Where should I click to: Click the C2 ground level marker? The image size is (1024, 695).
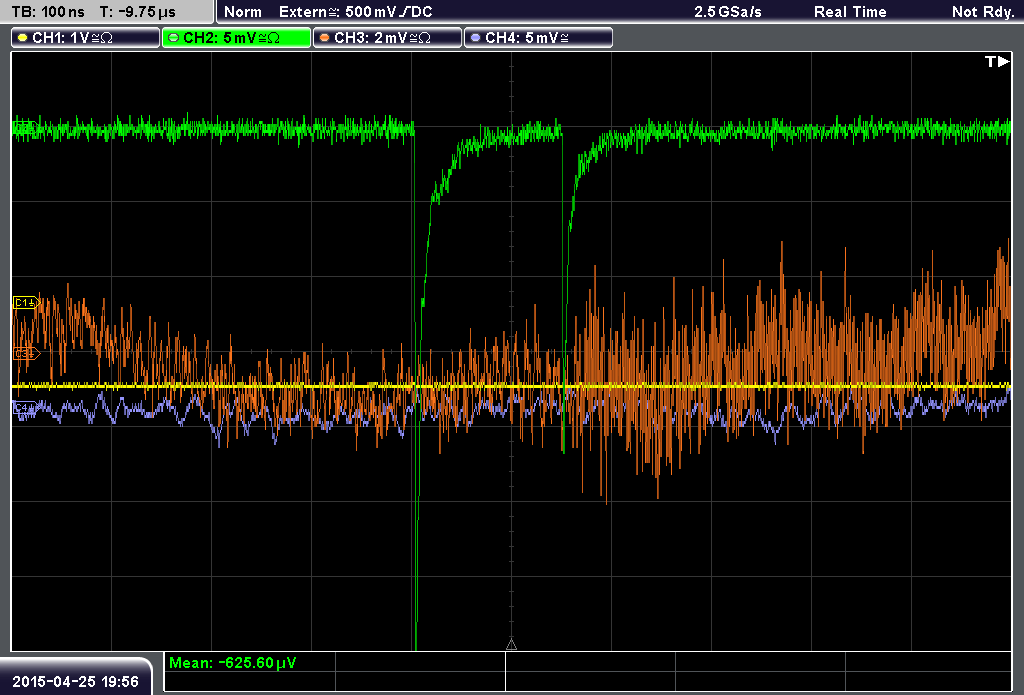pyautogui.click(x=25, y=128)
